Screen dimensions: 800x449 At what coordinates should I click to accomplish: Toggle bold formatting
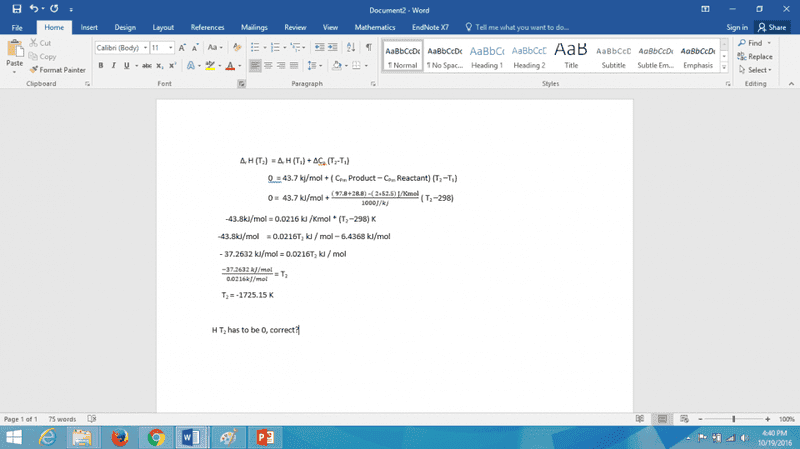pos(101,66)
